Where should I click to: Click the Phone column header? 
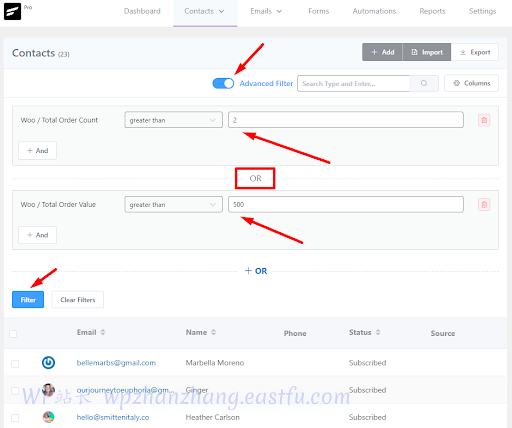tap(295, 333)
